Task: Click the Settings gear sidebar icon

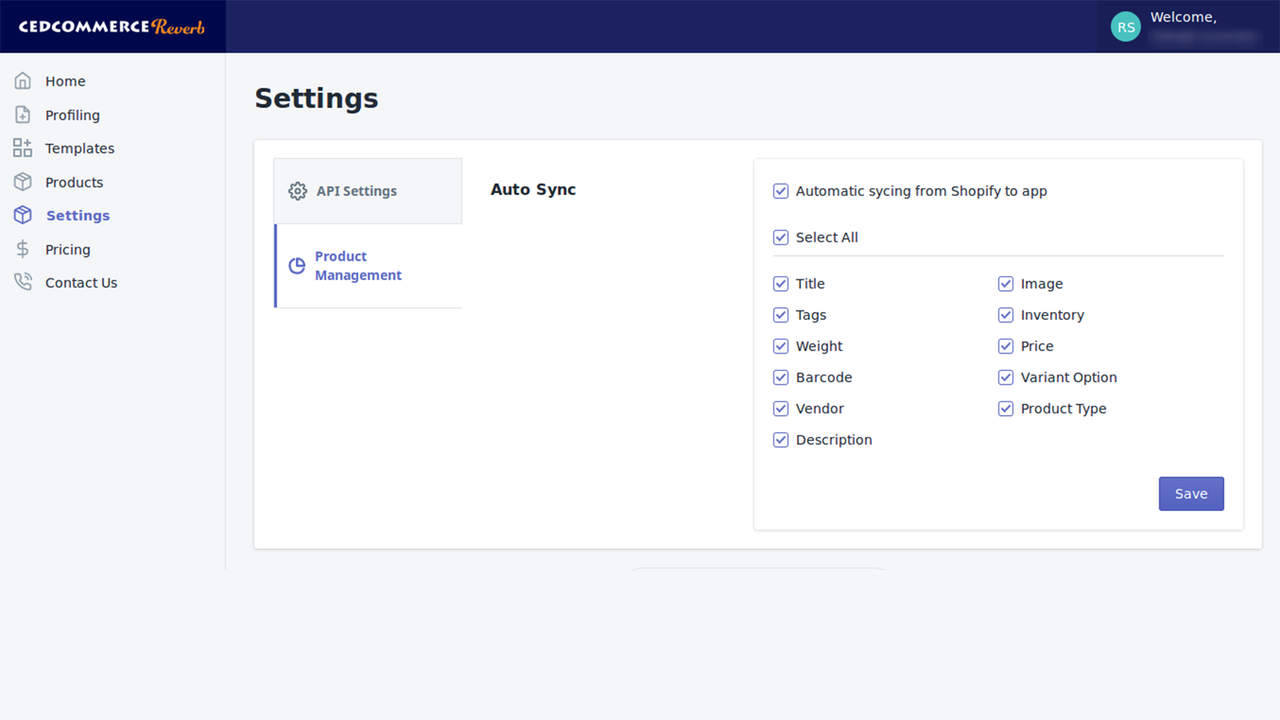Action: [22, 214]
